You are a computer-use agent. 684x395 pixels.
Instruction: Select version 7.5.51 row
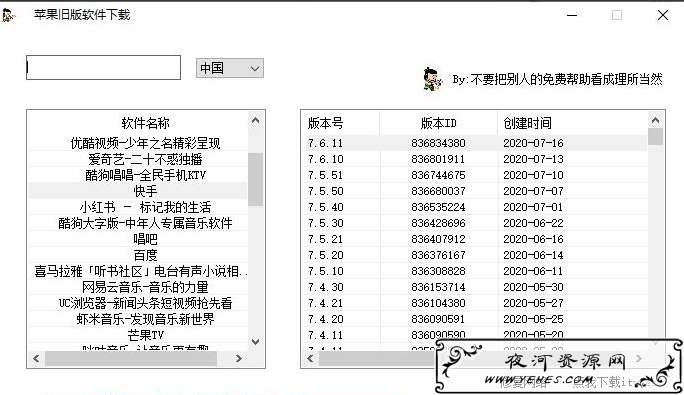coord(475,175)
